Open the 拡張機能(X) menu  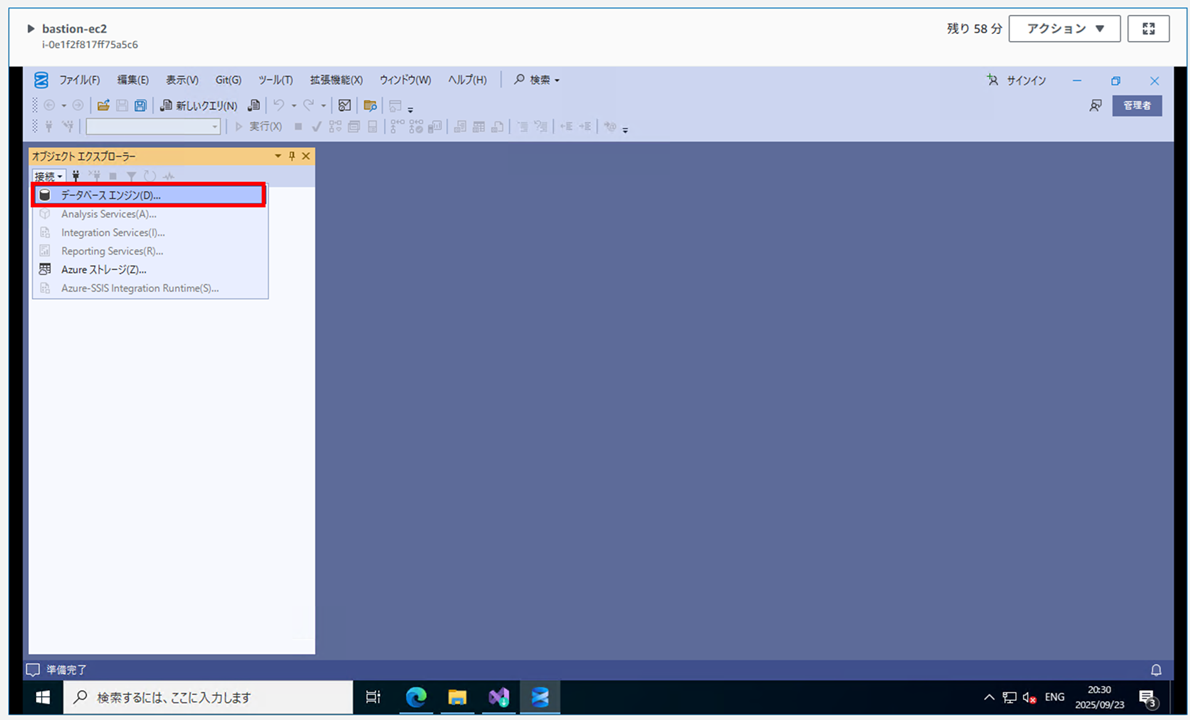(336, 80)
